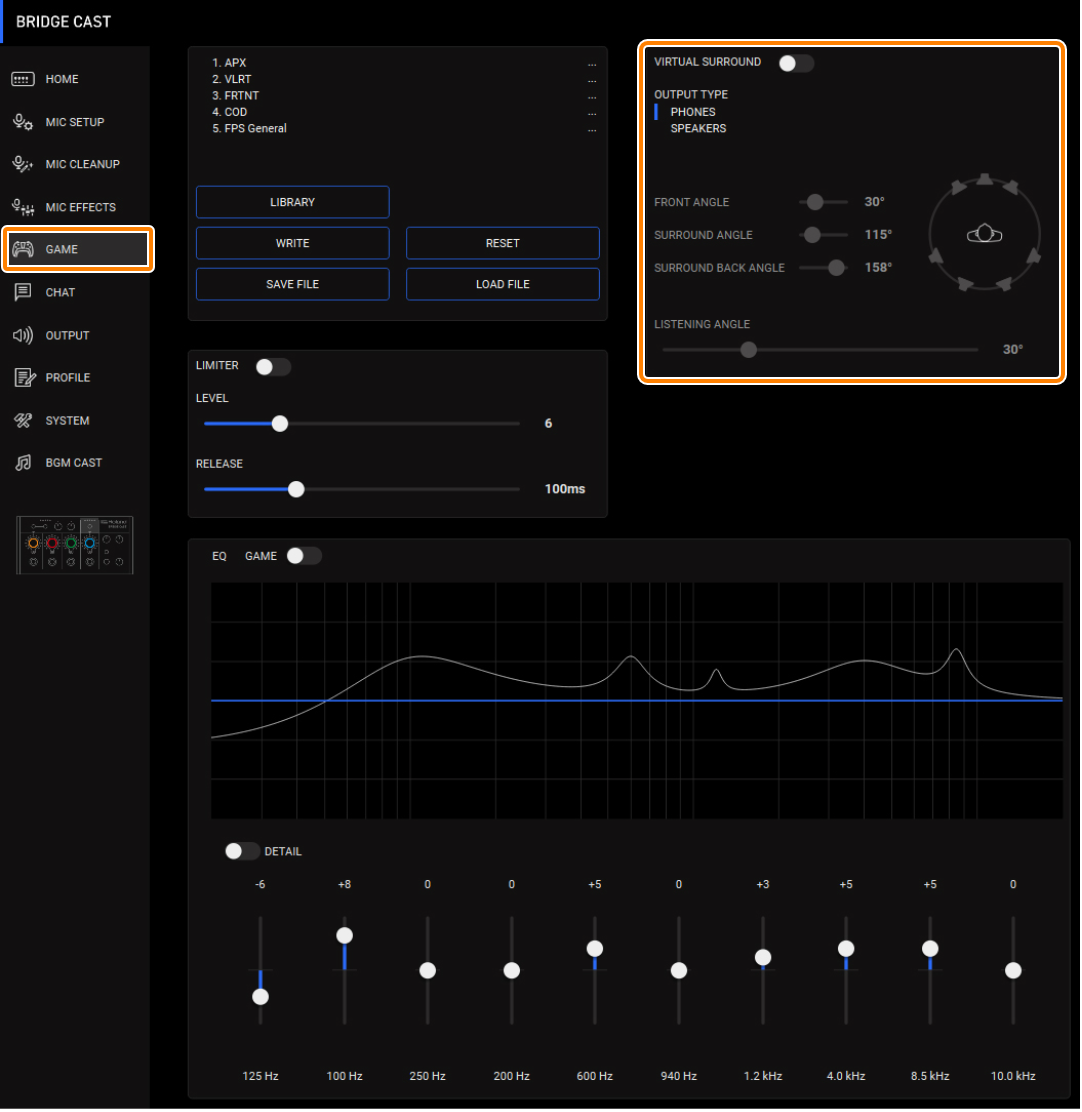This screenshot has height=1112, width=1082.
Task: Open options menu for preset 2. VLRT
Action: click(x=592, y=80)
